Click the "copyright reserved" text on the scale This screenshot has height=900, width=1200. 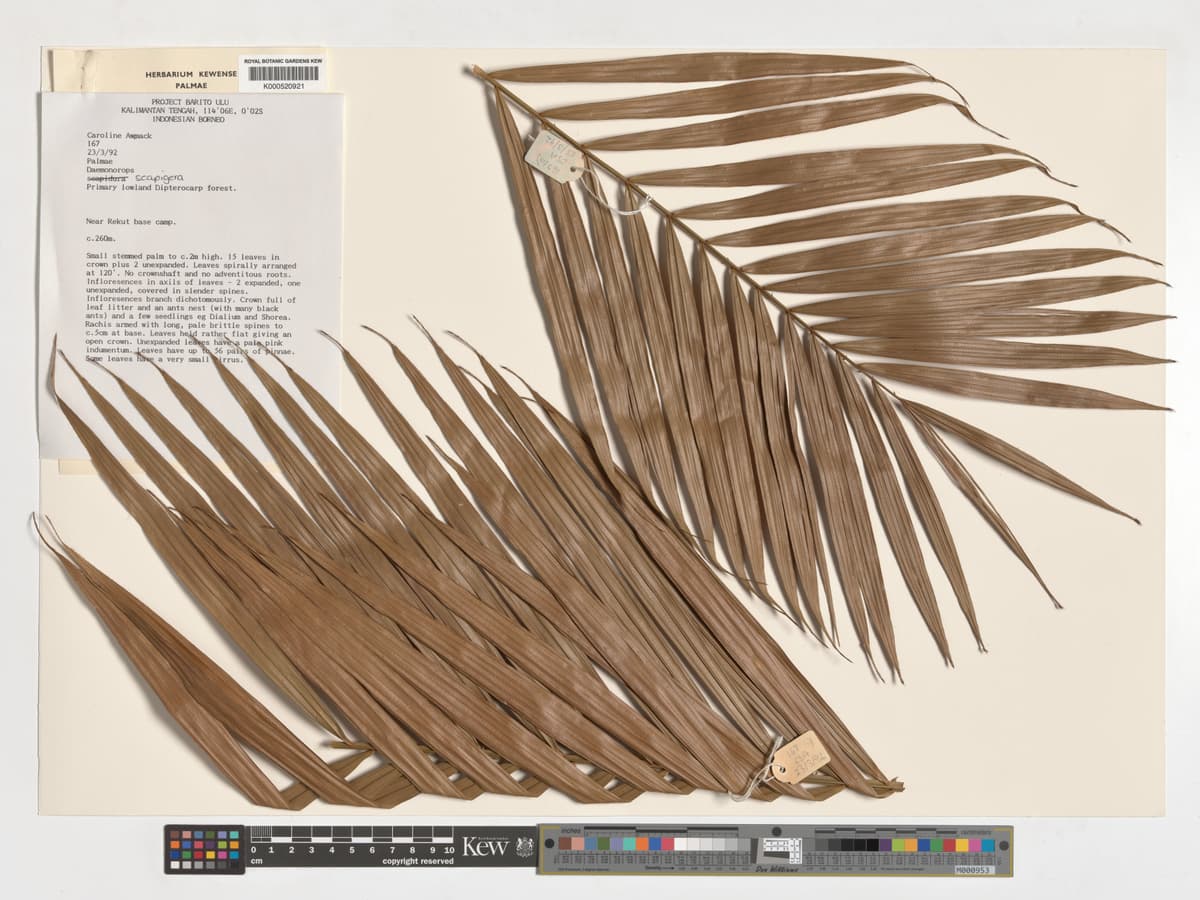[418, 861]
